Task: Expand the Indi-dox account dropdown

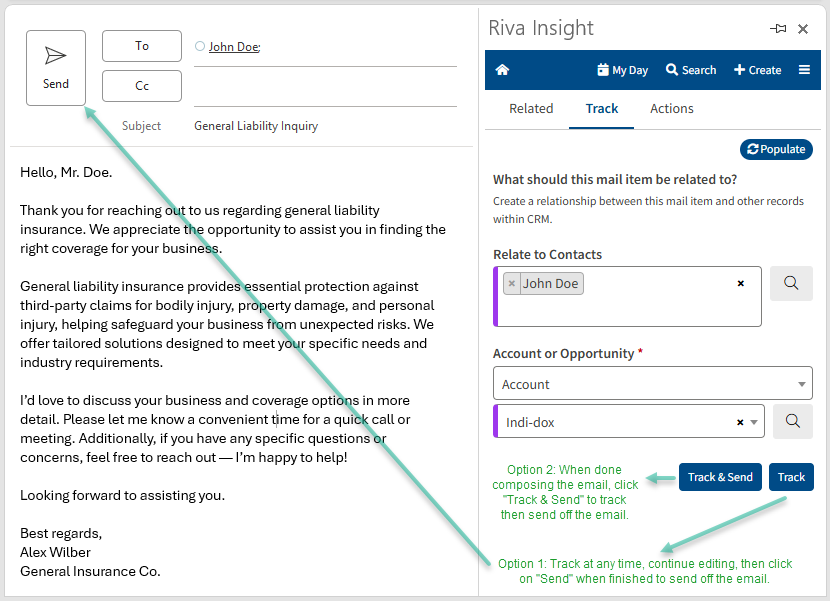Action: click(755, 422)
